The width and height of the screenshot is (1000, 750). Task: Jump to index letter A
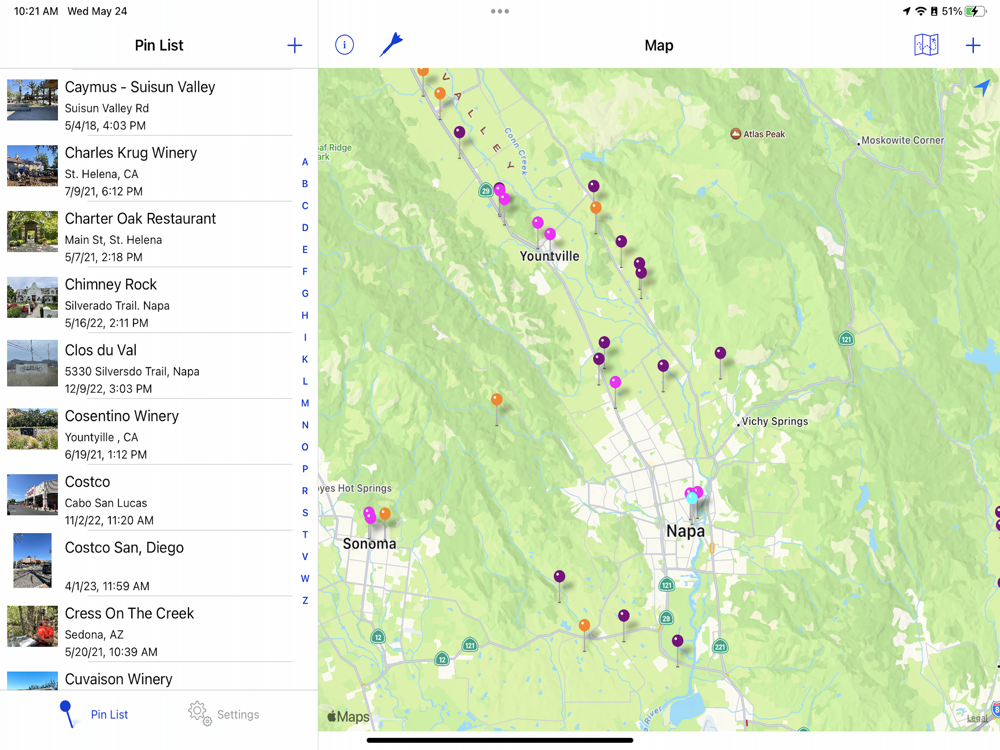coord(305,162)
